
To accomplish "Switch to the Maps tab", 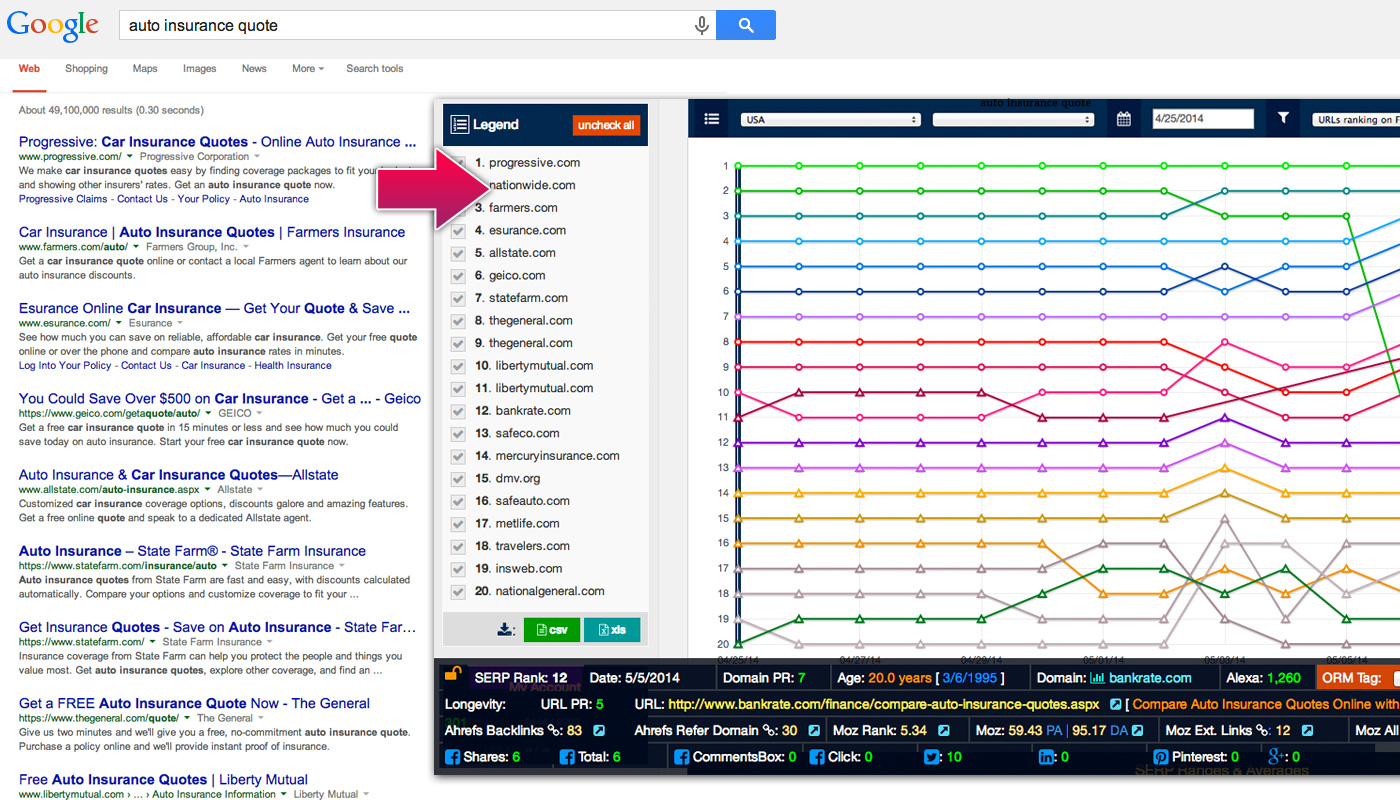I will point(145,69).
